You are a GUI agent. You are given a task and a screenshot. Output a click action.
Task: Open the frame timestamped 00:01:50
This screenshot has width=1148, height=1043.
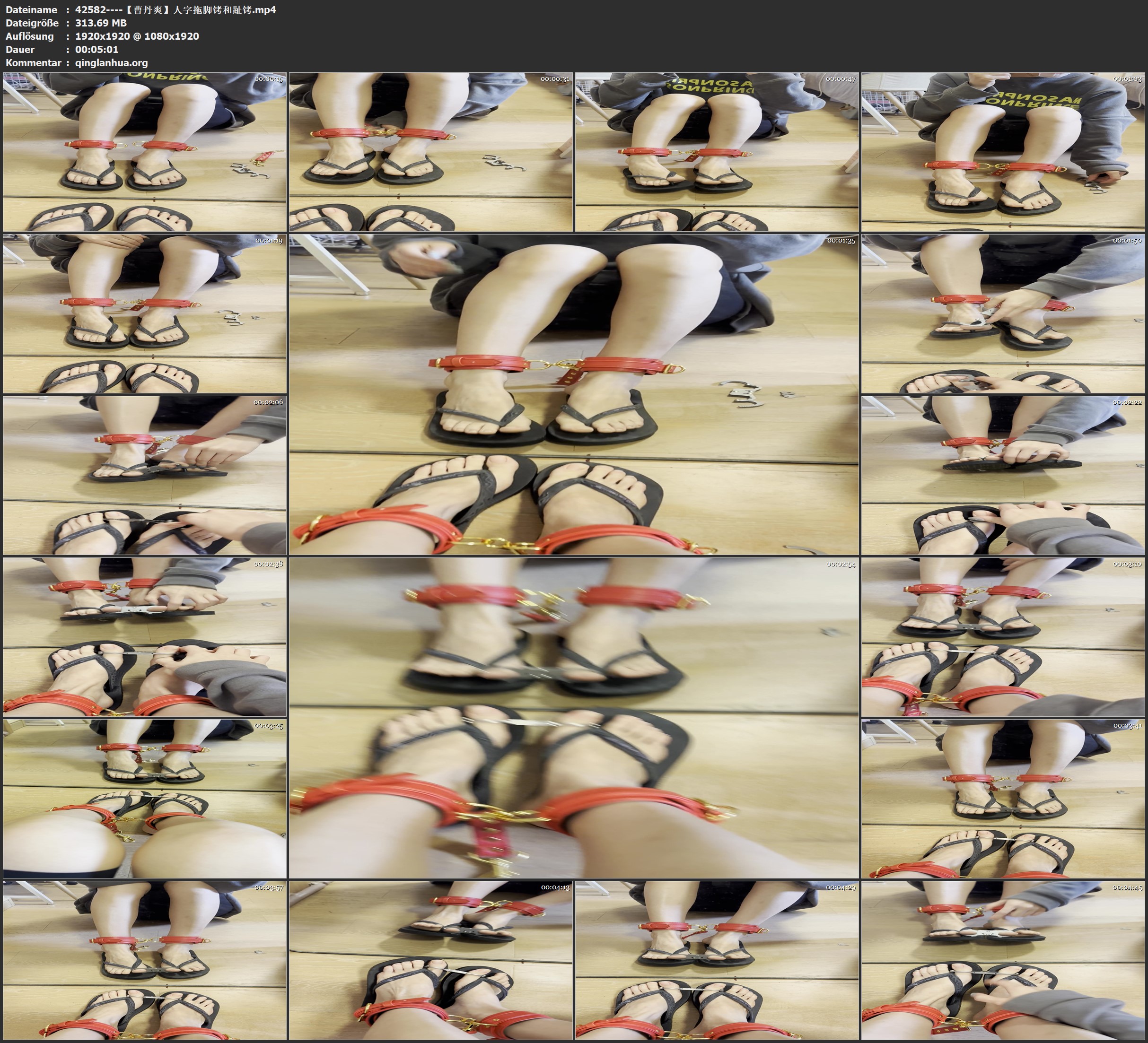[1003, 313]
